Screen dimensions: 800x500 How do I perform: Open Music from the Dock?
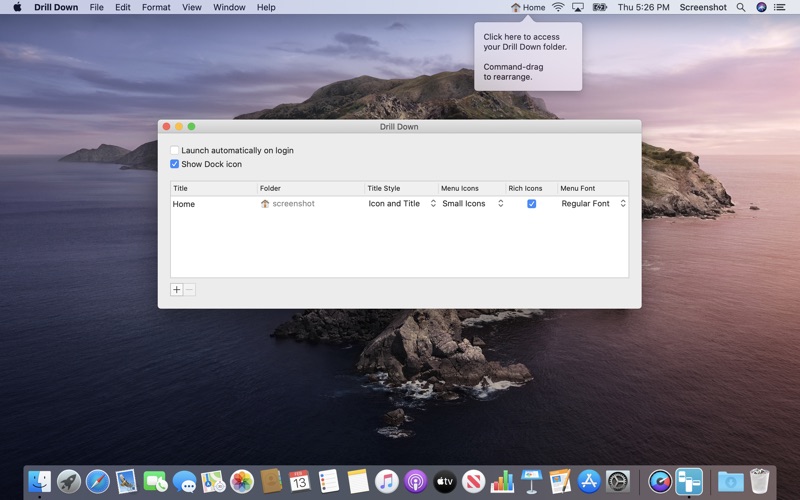pos(387,481)
